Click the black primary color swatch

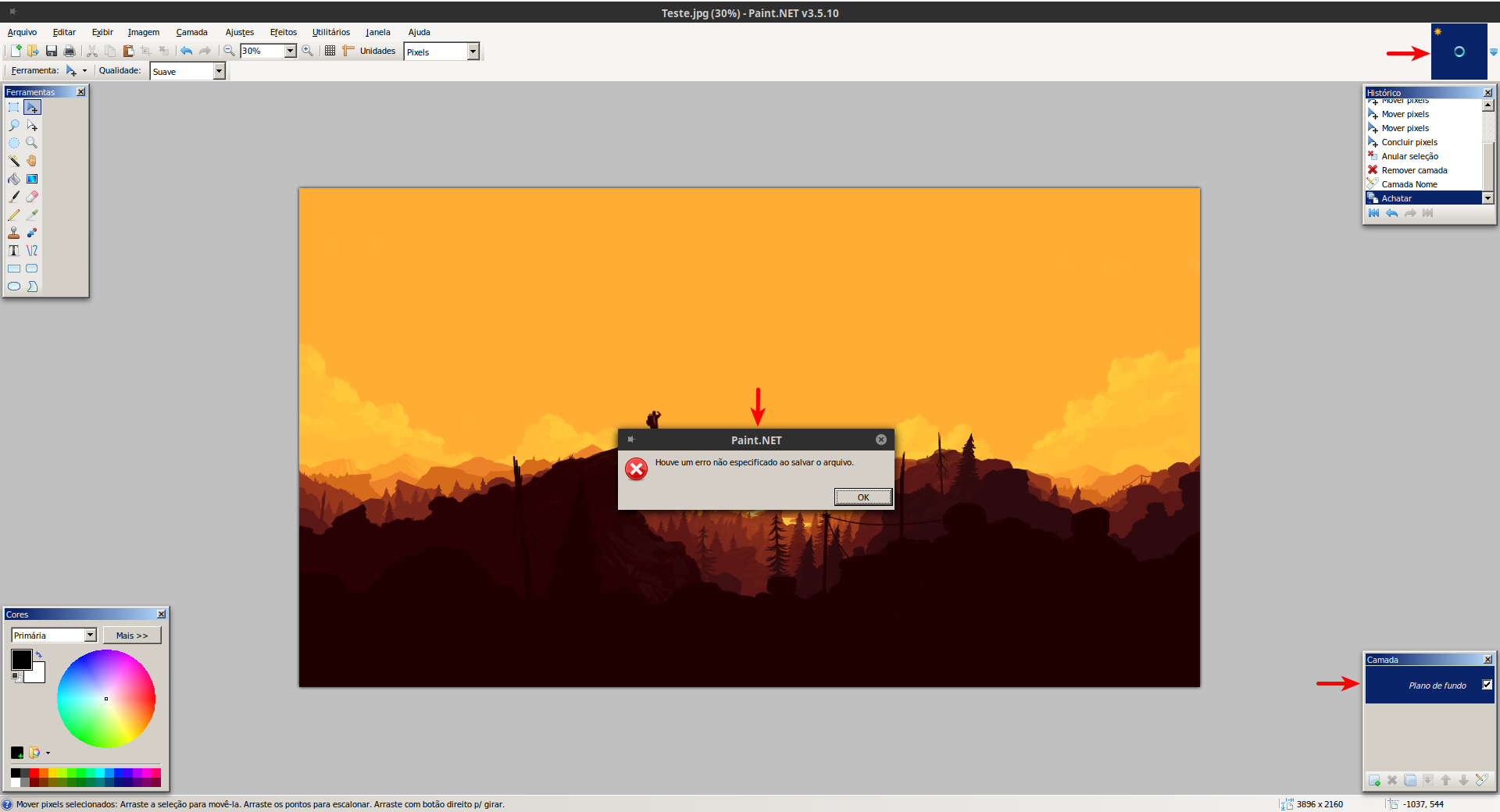(20, 659)
